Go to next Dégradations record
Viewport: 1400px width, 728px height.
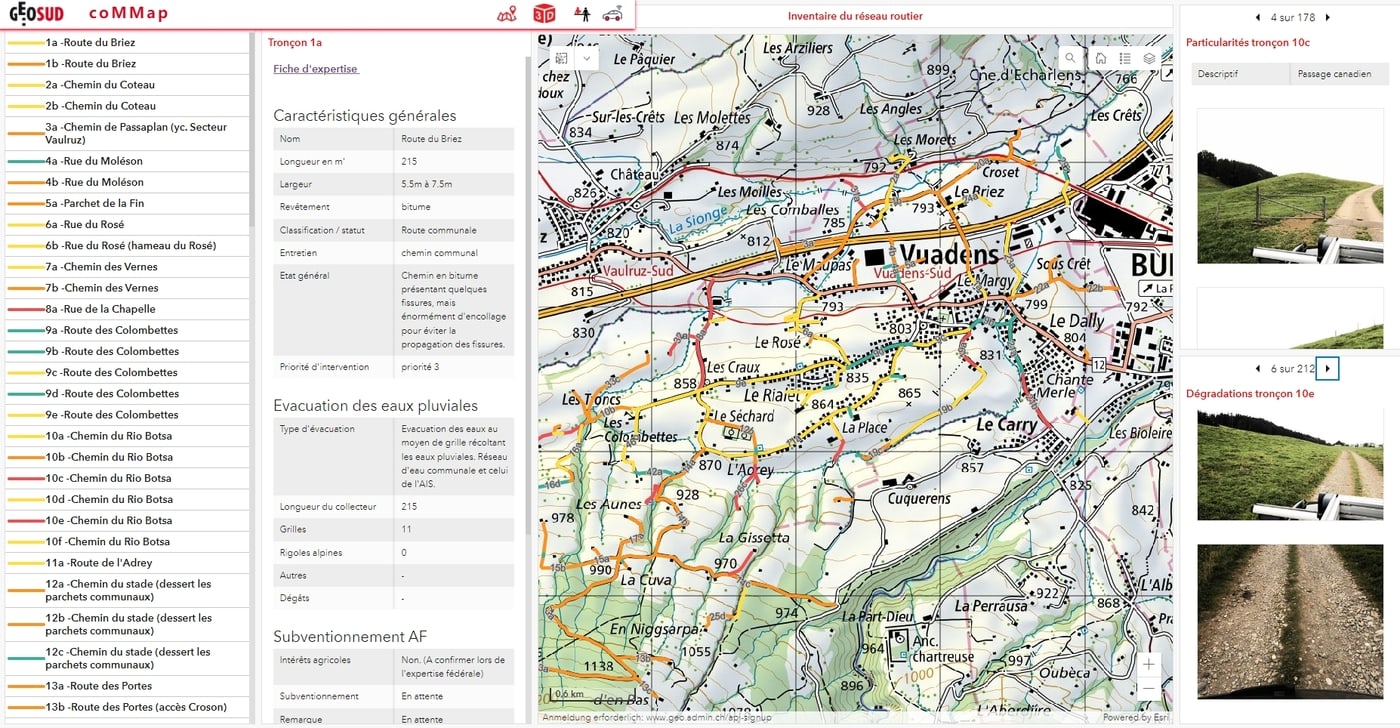click(1327, 369)
